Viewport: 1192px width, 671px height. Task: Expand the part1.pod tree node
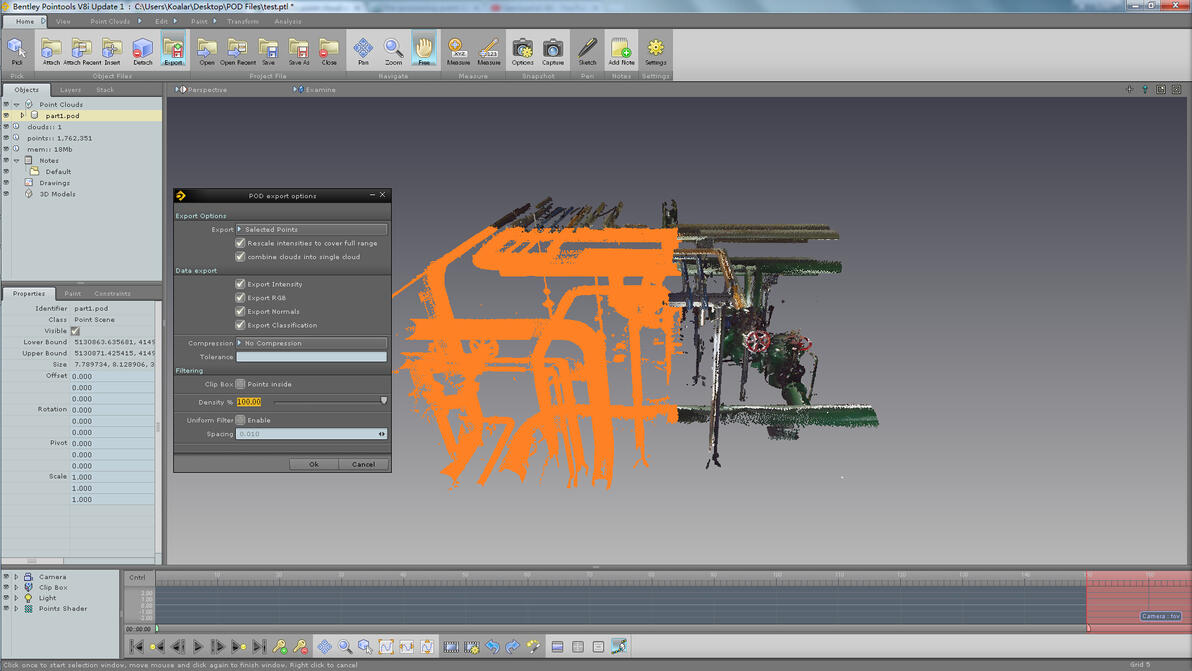(23, 116)
